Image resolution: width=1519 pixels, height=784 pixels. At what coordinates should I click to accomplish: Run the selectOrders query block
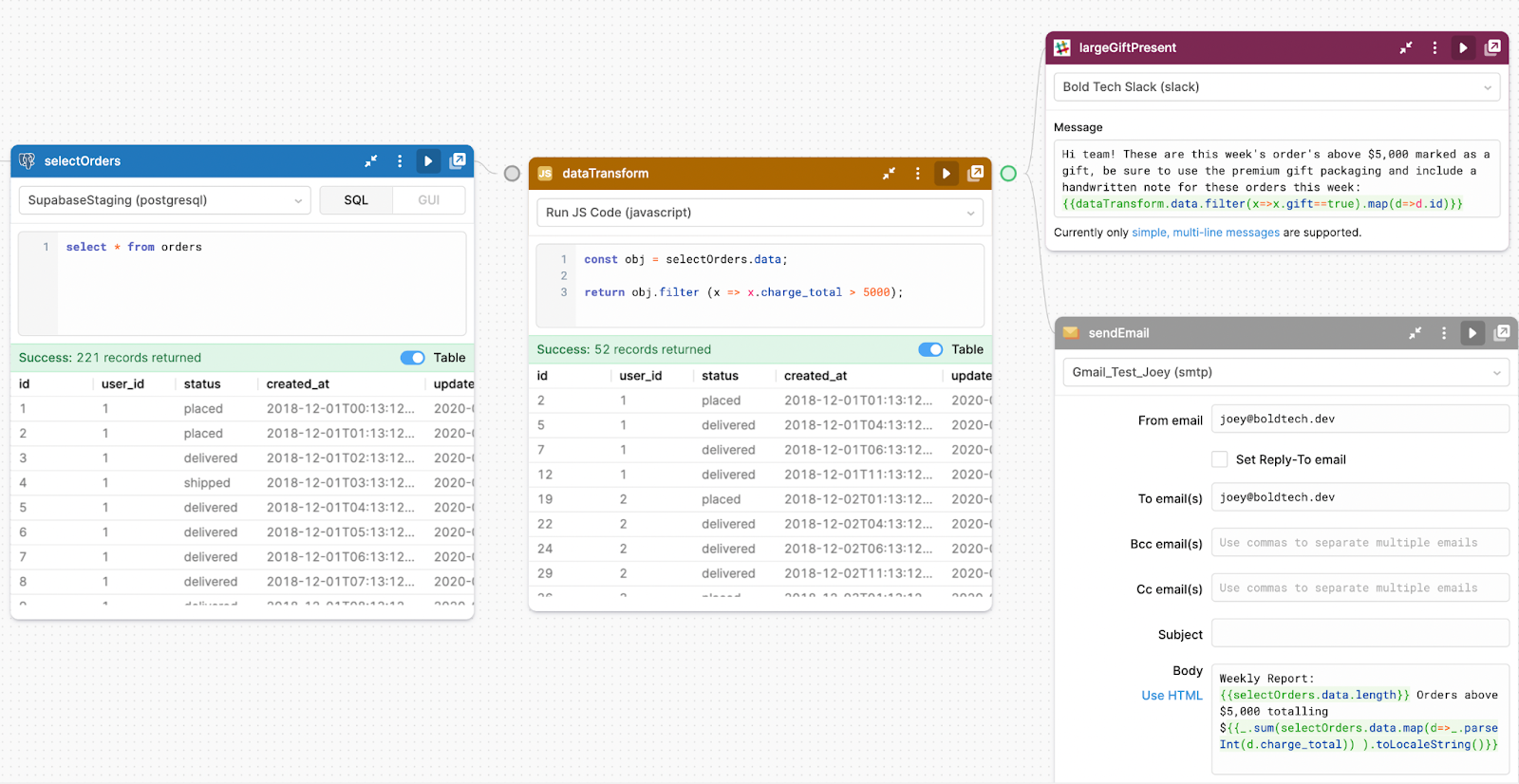pos(428,161)
